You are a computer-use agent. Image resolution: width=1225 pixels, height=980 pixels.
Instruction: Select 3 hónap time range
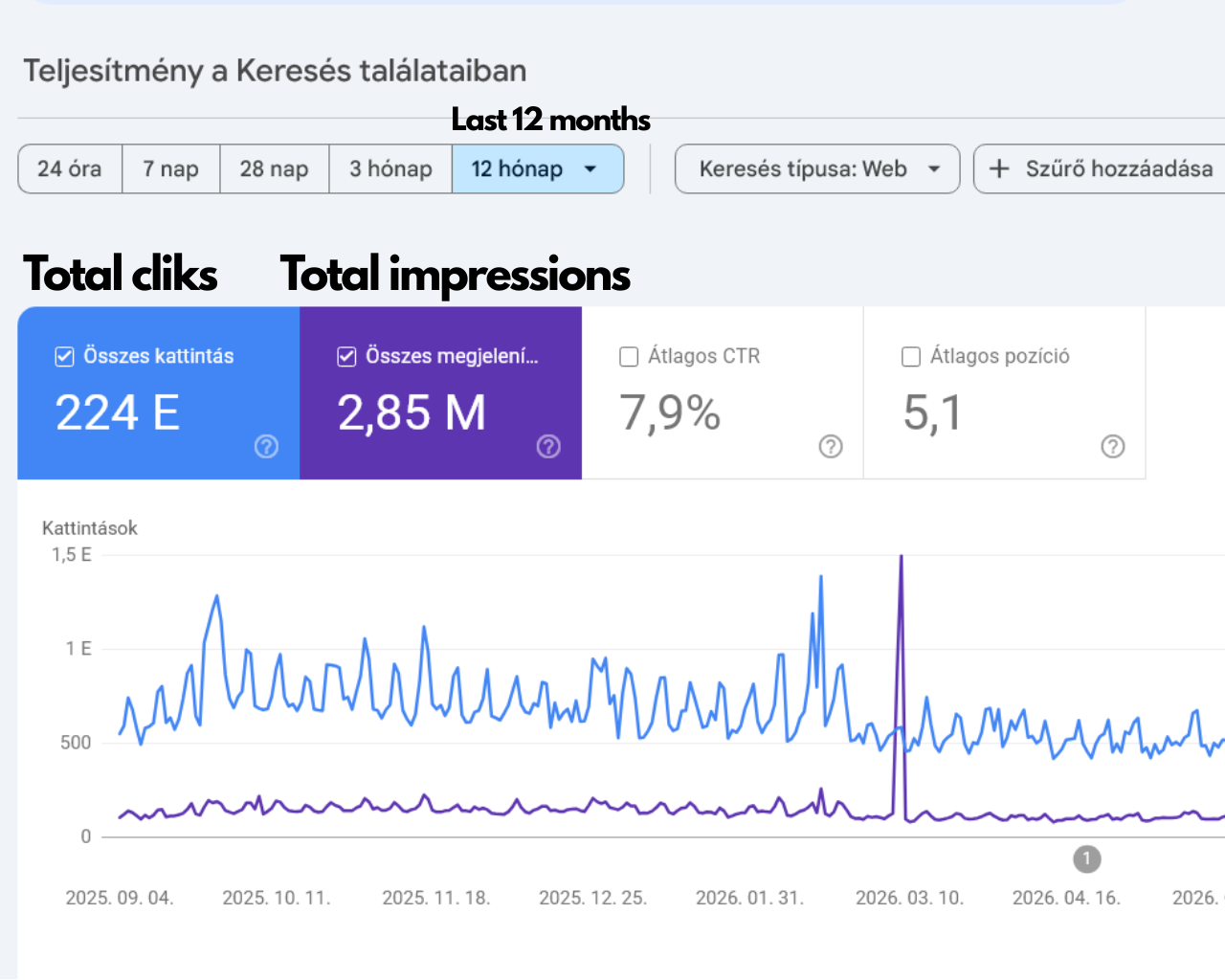pyautogui.click(x=390, y=169)
